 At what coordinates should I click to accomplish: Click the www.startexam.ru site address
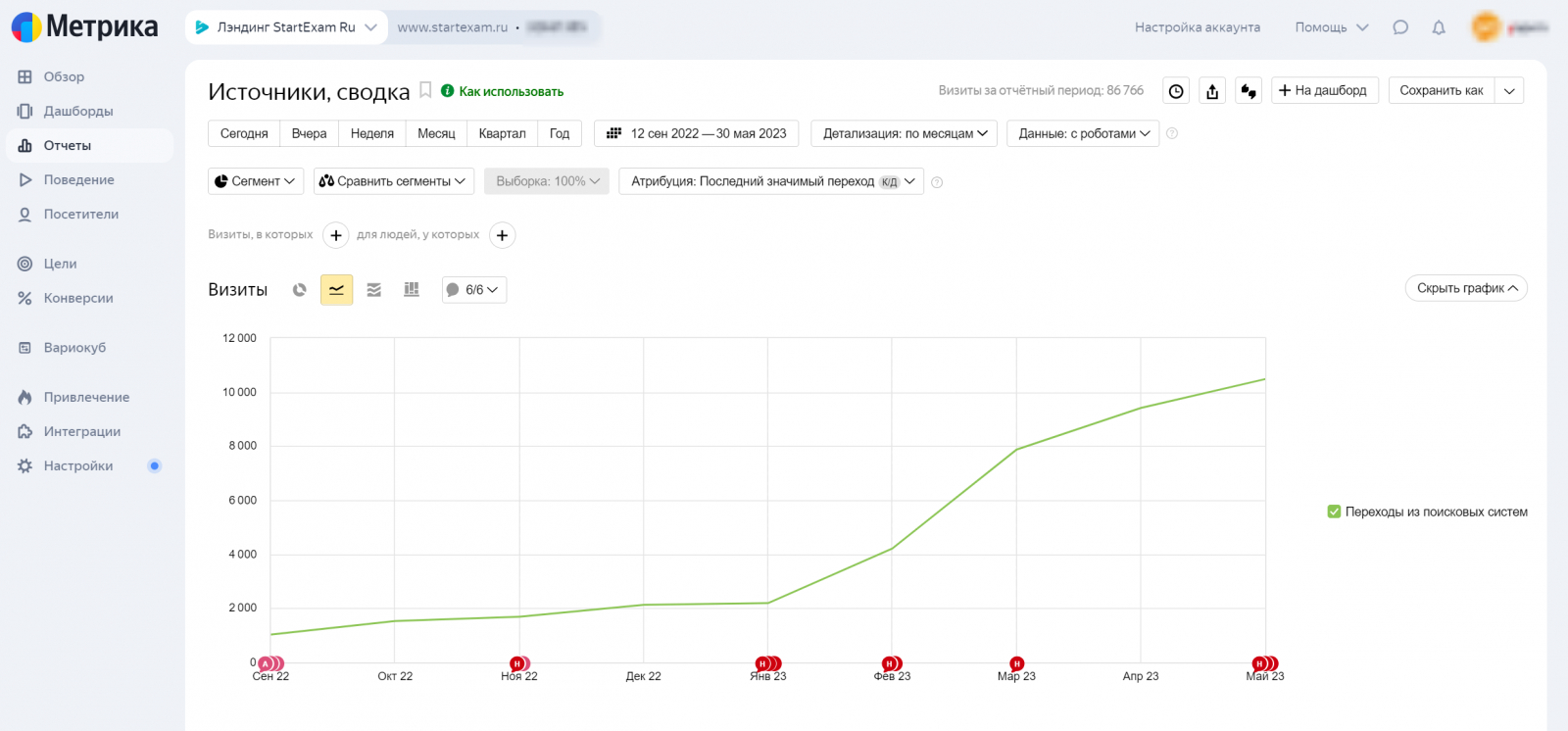(452, 27)
